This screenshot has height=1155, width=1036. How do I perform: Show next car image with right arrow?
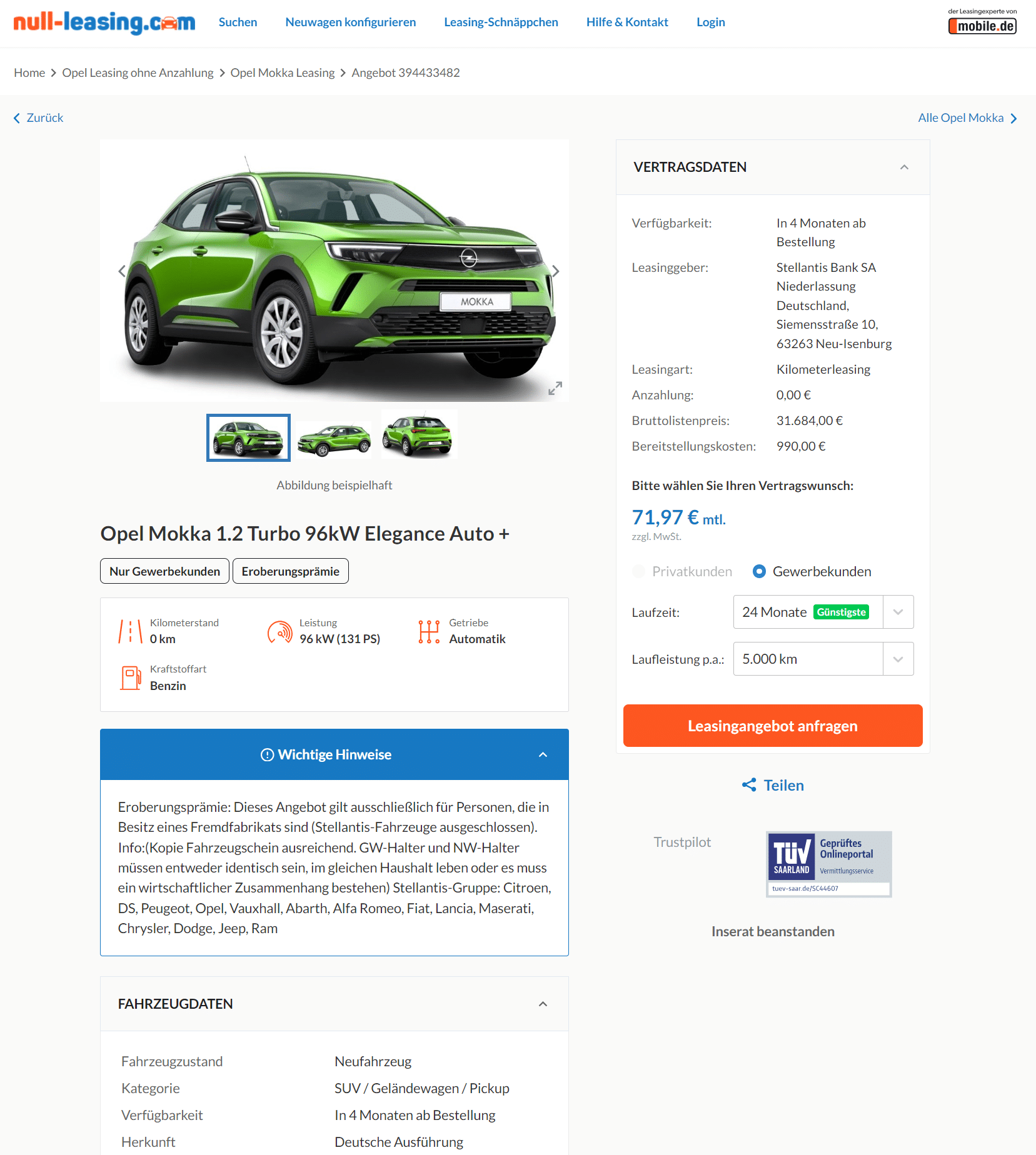tap(555, 271)
